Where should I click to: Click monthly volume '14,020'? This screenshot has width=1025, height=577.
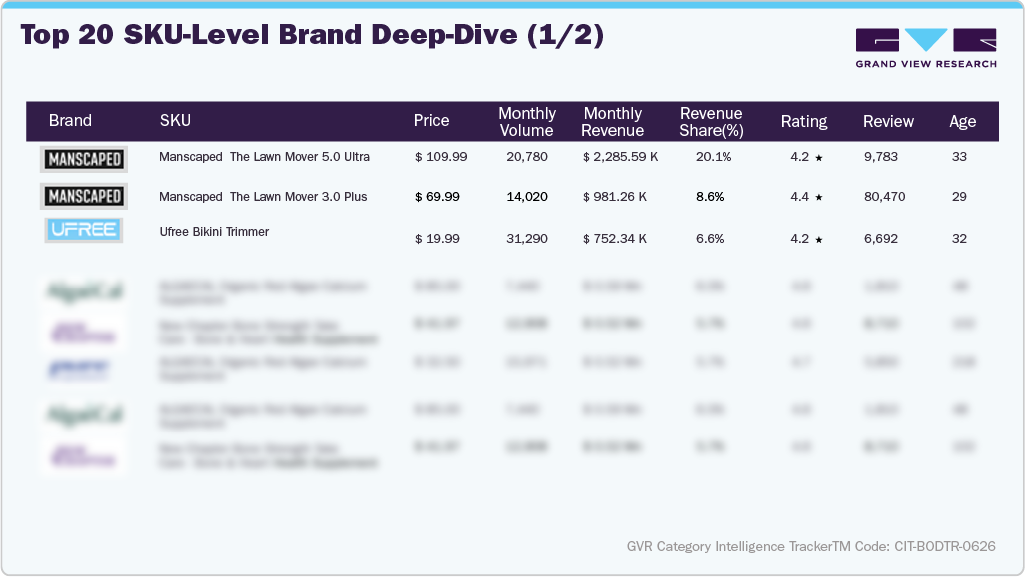(527, 197)
